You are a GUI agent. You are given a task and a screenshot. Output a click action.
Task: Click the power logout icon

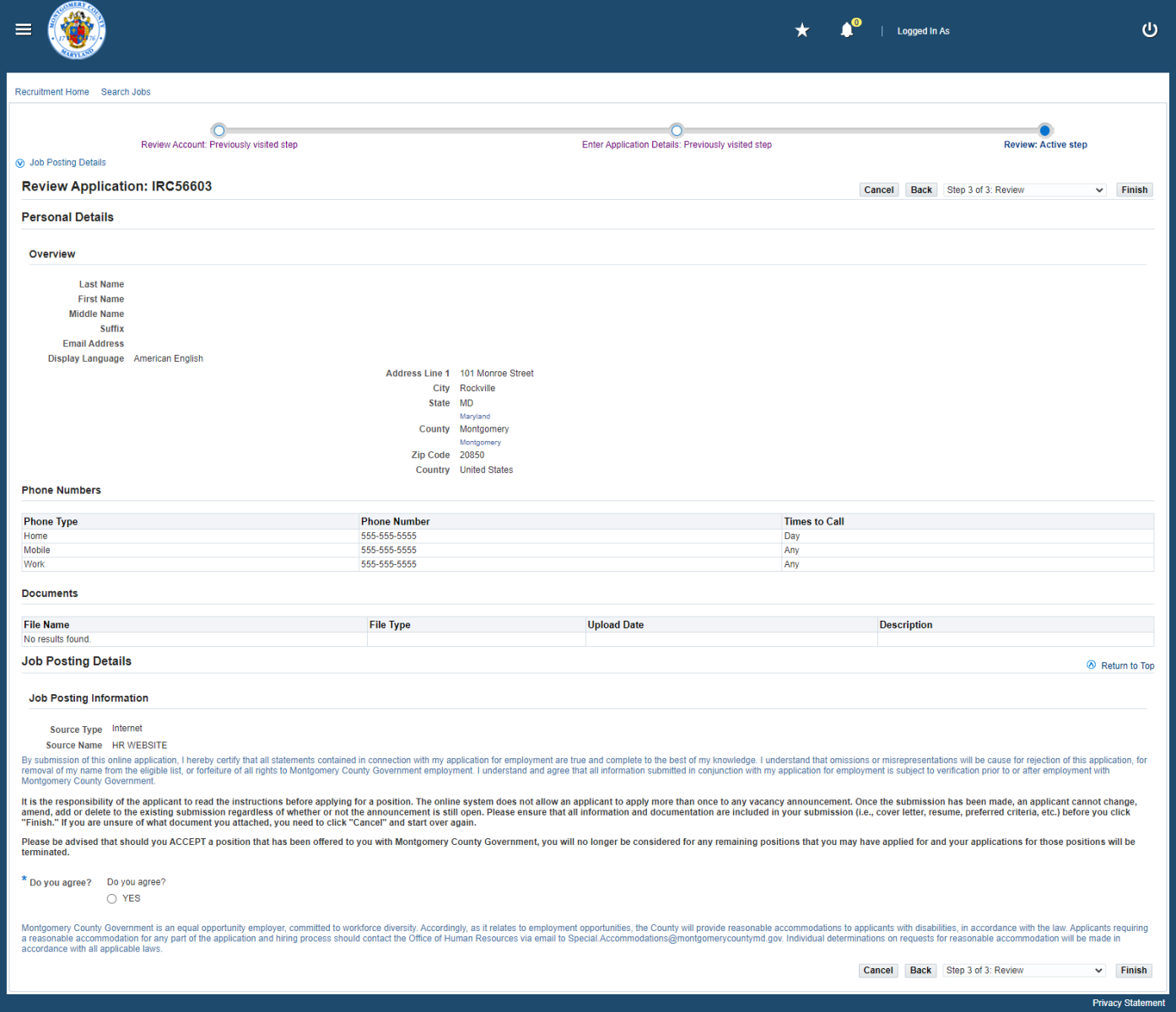click(1149, 30)
